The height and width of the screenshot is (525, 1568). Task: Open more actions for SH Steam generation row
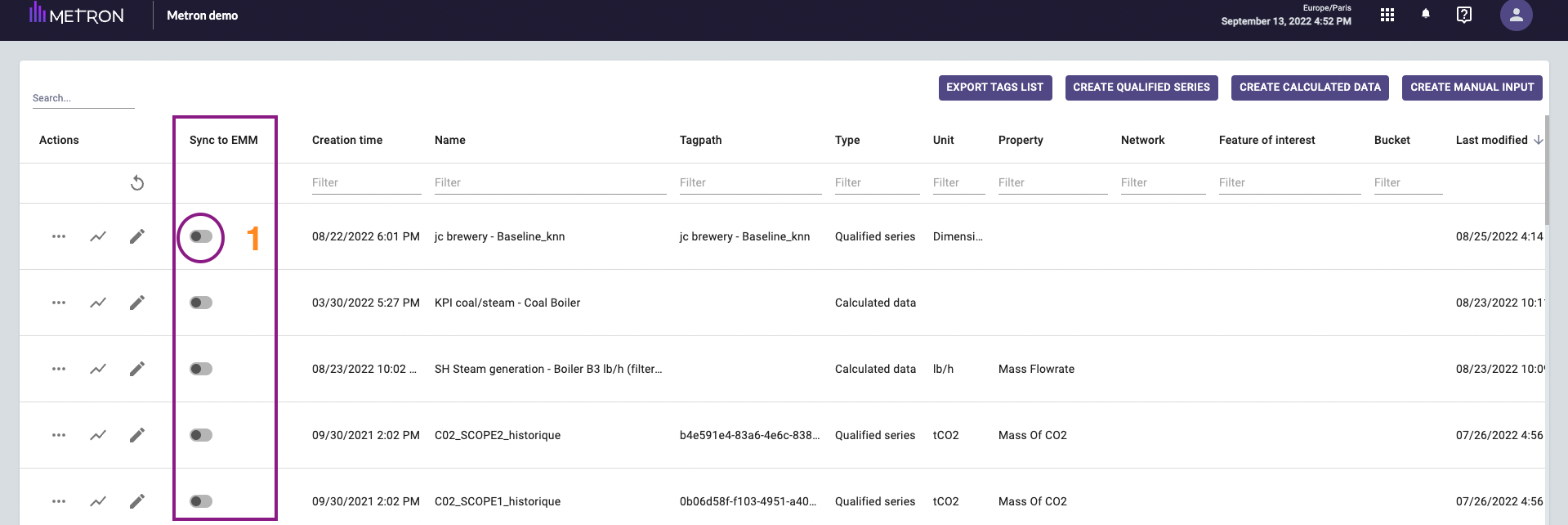pos(59,369)
